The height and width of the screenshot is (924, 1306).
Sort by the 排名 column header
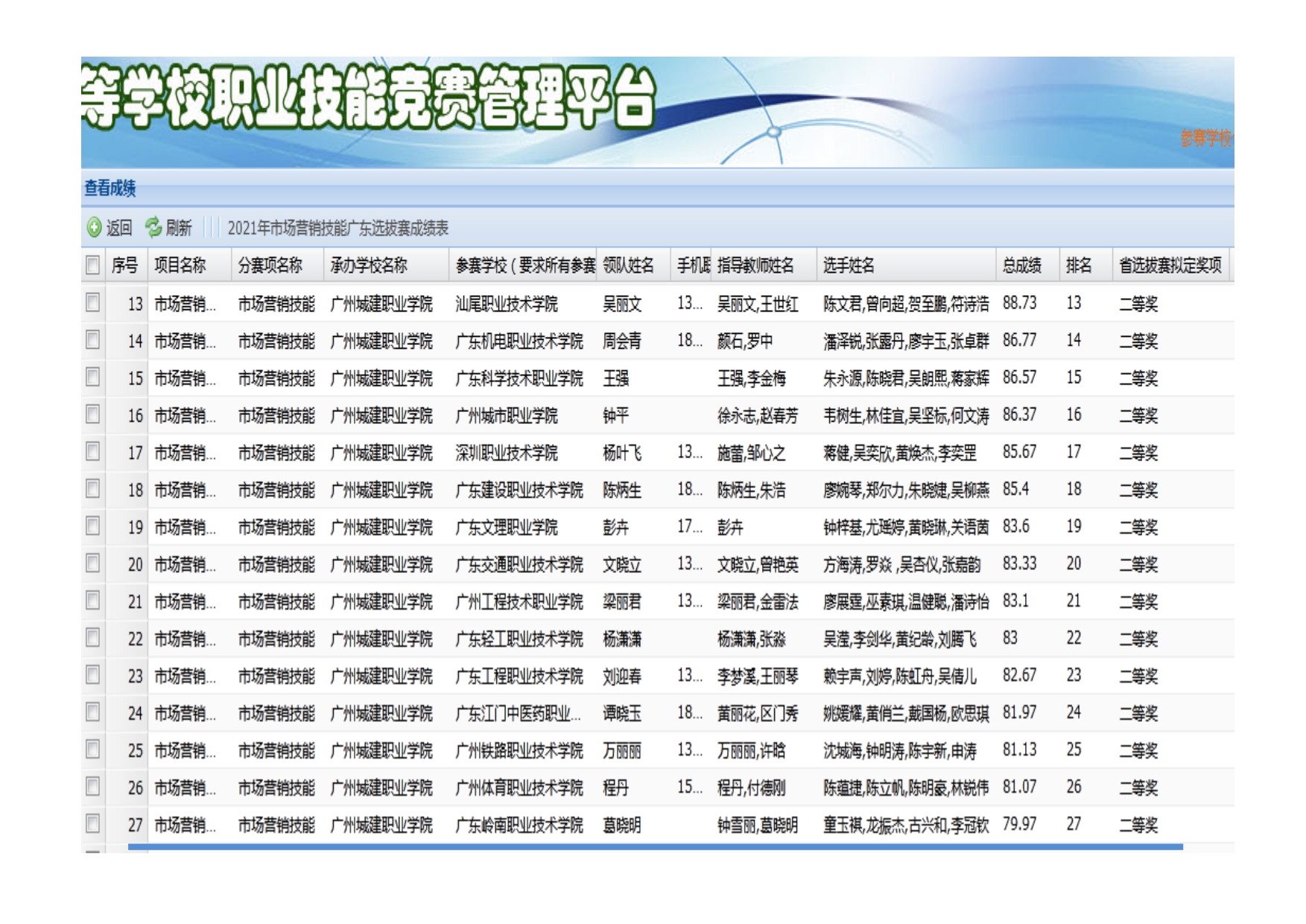coord(1078,265)
